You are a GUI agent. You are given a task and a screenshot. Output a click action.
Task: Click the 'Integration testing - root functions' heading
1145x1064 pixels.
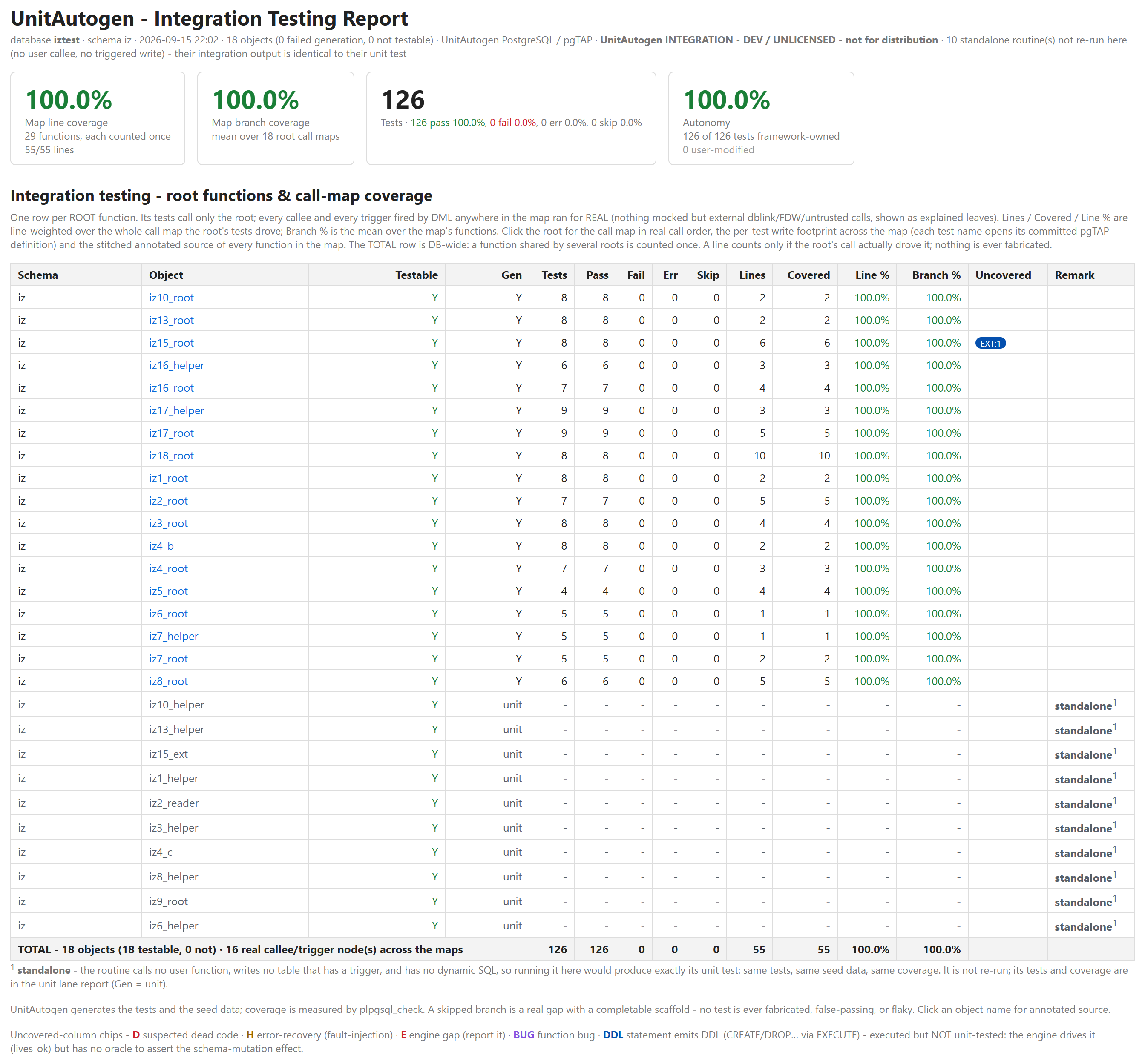point(221,196)
